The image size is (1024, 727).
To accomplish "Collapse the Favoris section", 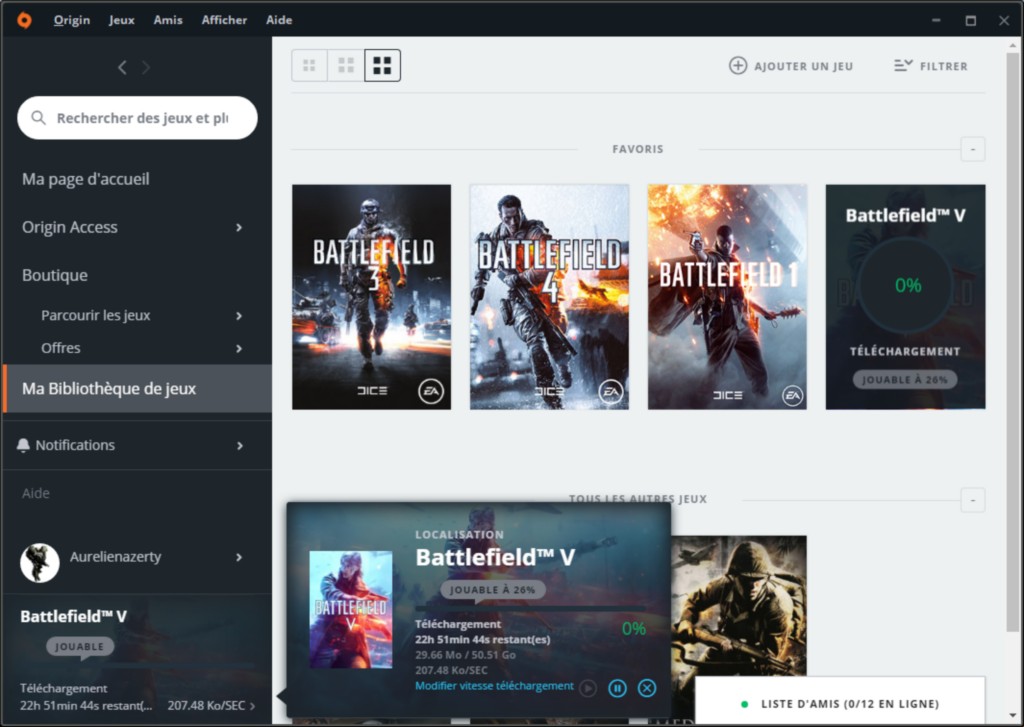I will [x=973, y=150].
